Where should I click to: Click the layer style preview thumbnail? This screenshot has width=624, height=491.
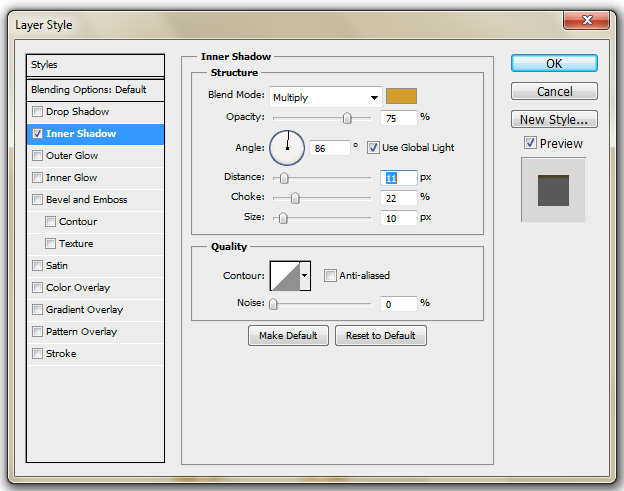pyautogui.click(x=552, y=189)
